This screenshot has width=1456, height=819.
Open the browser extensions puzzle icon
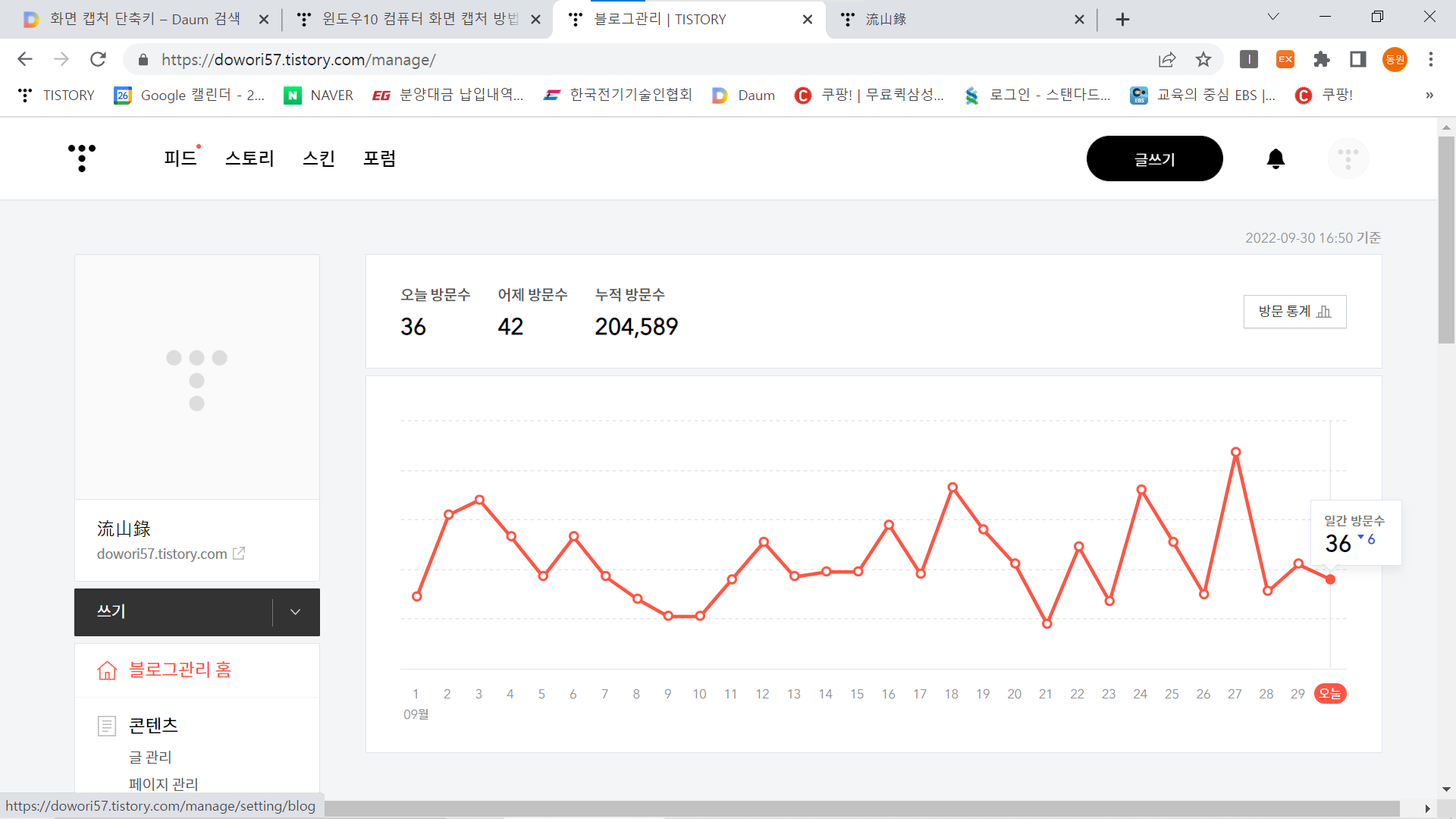click(x=1322, y=59)
